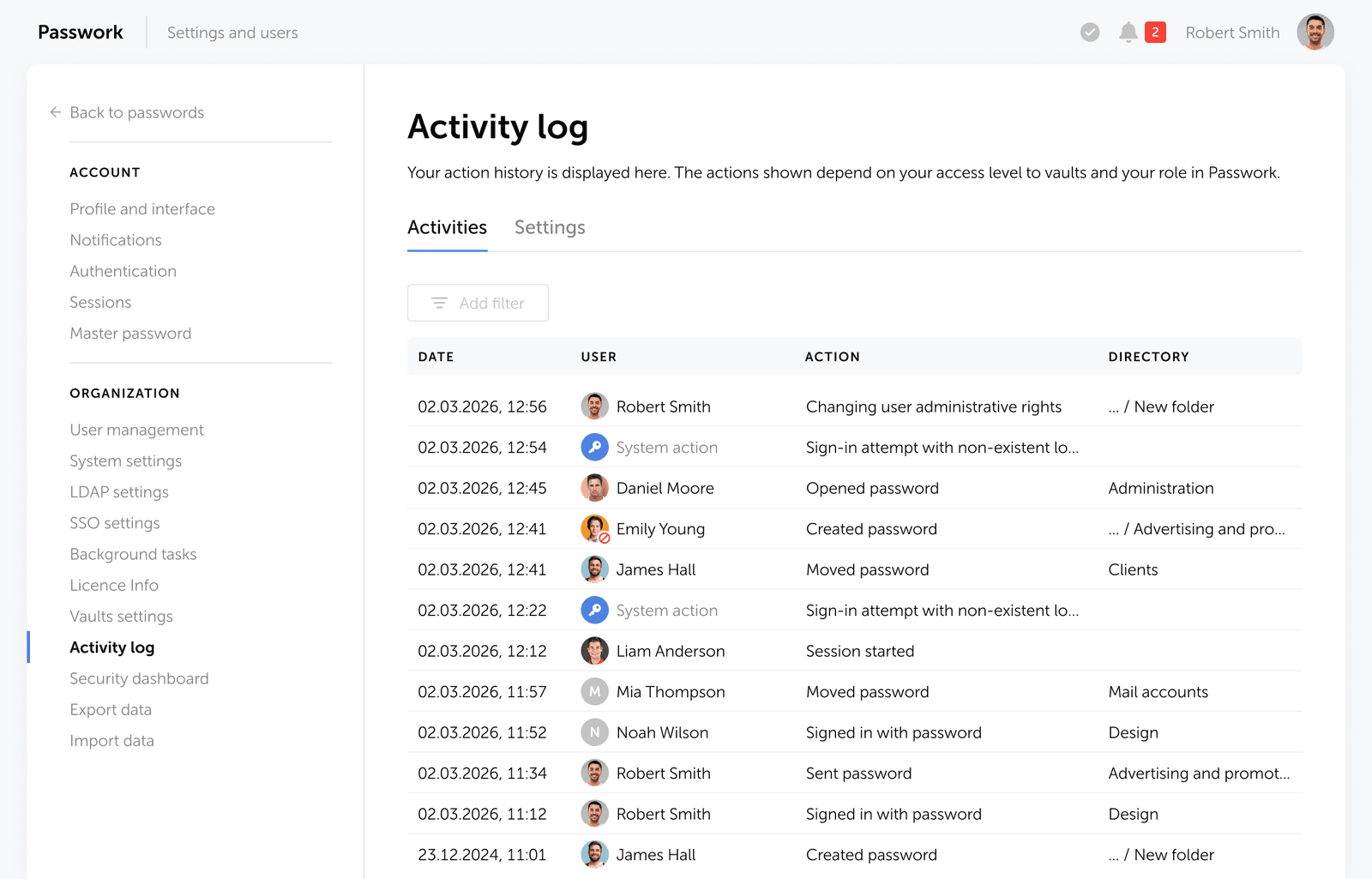Open System settings

pos(126,461)
